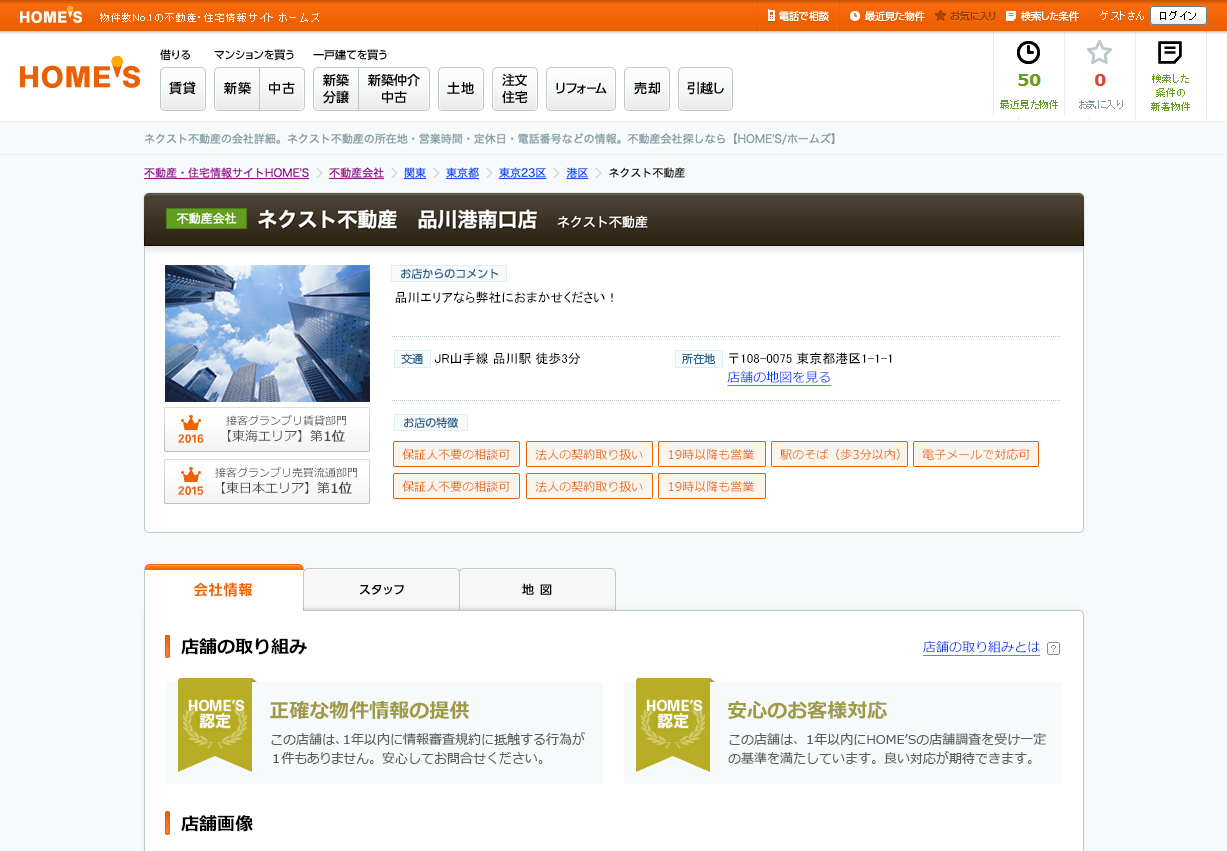The image size is (1227, 851).
Task: Click first-row 法人の契約取り扱い tag
Action: (589, 454)
